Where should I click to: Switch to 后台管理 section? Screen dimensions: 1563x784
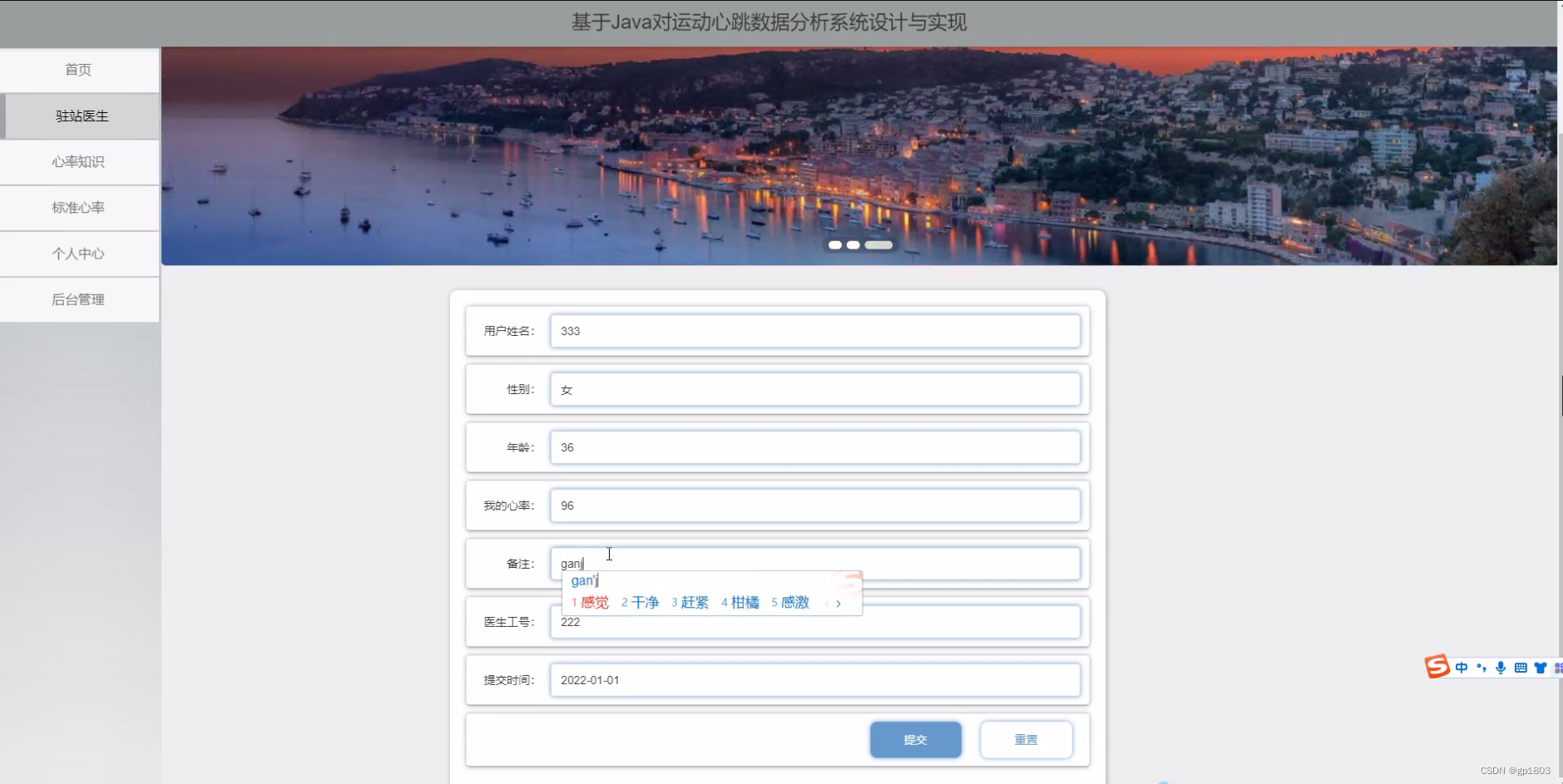[79, 299]
